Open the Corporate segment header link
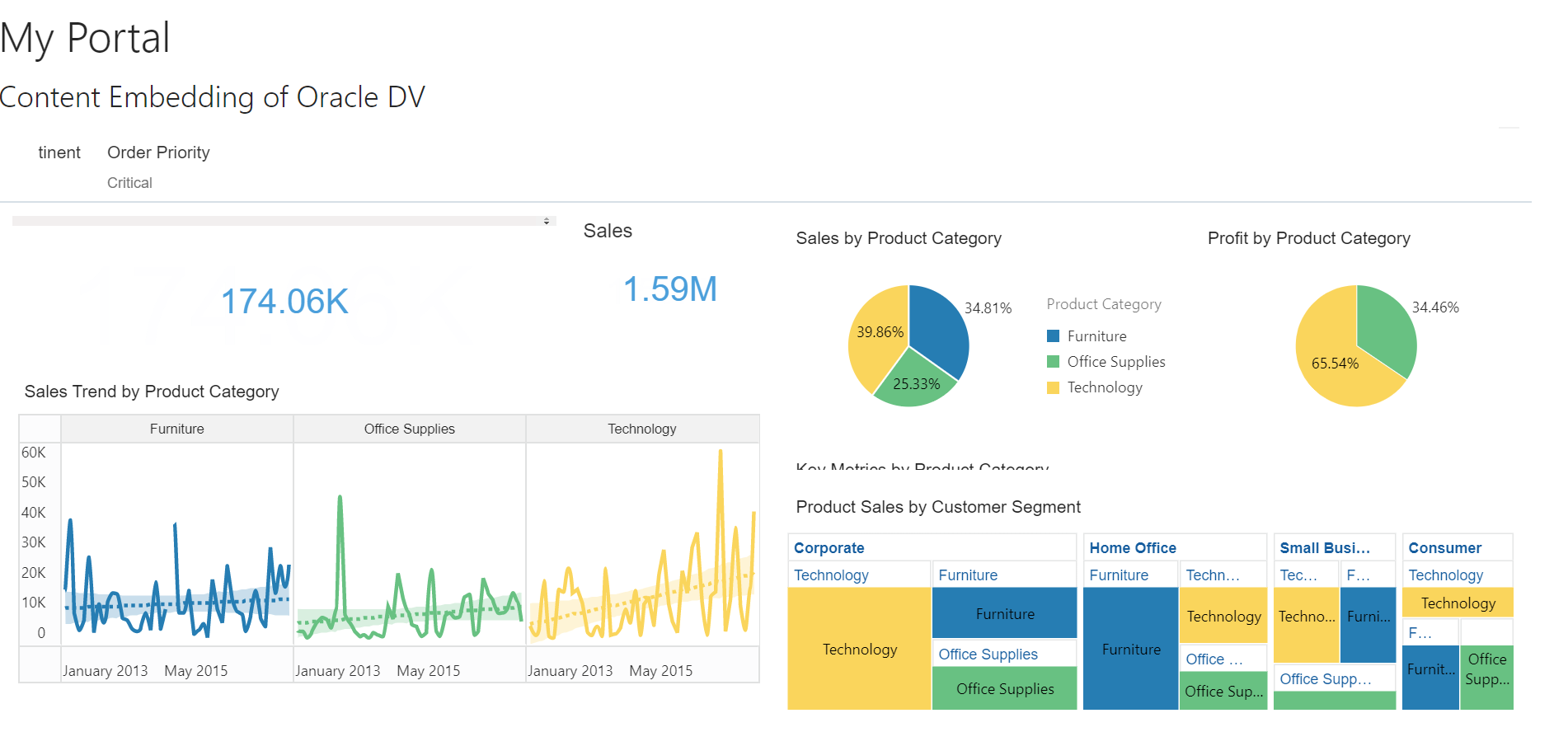 pyautogui.click(x=829, y=547)
